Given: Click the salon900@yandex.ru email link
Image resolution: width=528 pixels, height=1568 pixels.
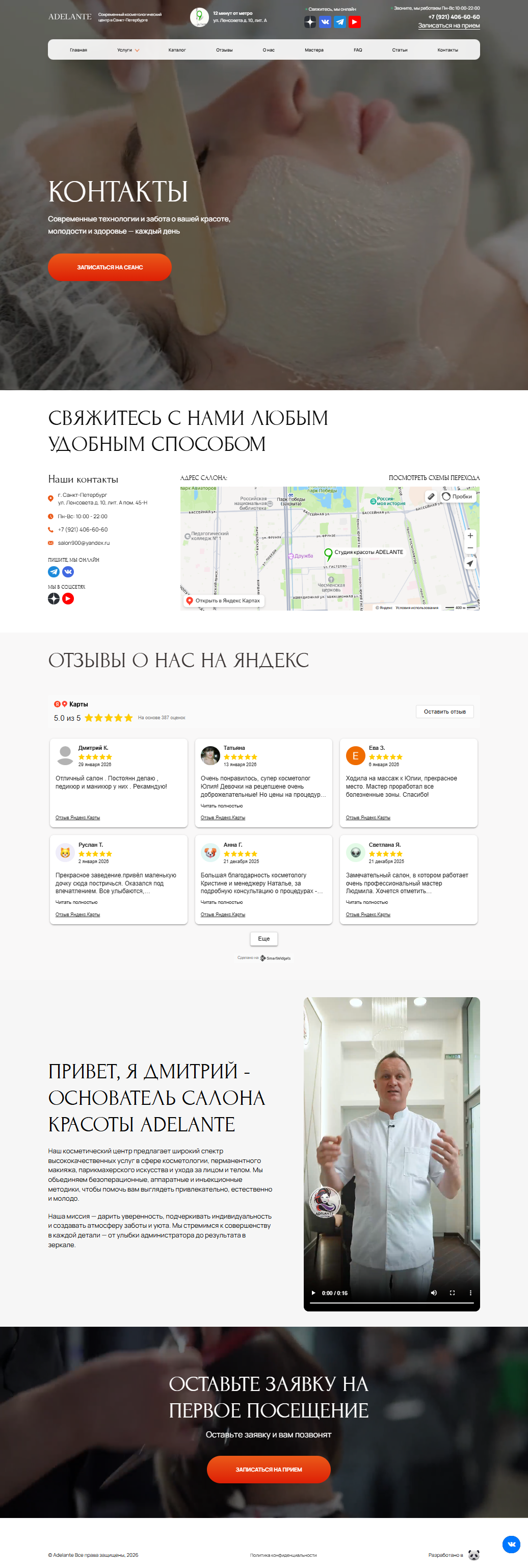Looking at the screenshot, I should [x=84, y=543].
